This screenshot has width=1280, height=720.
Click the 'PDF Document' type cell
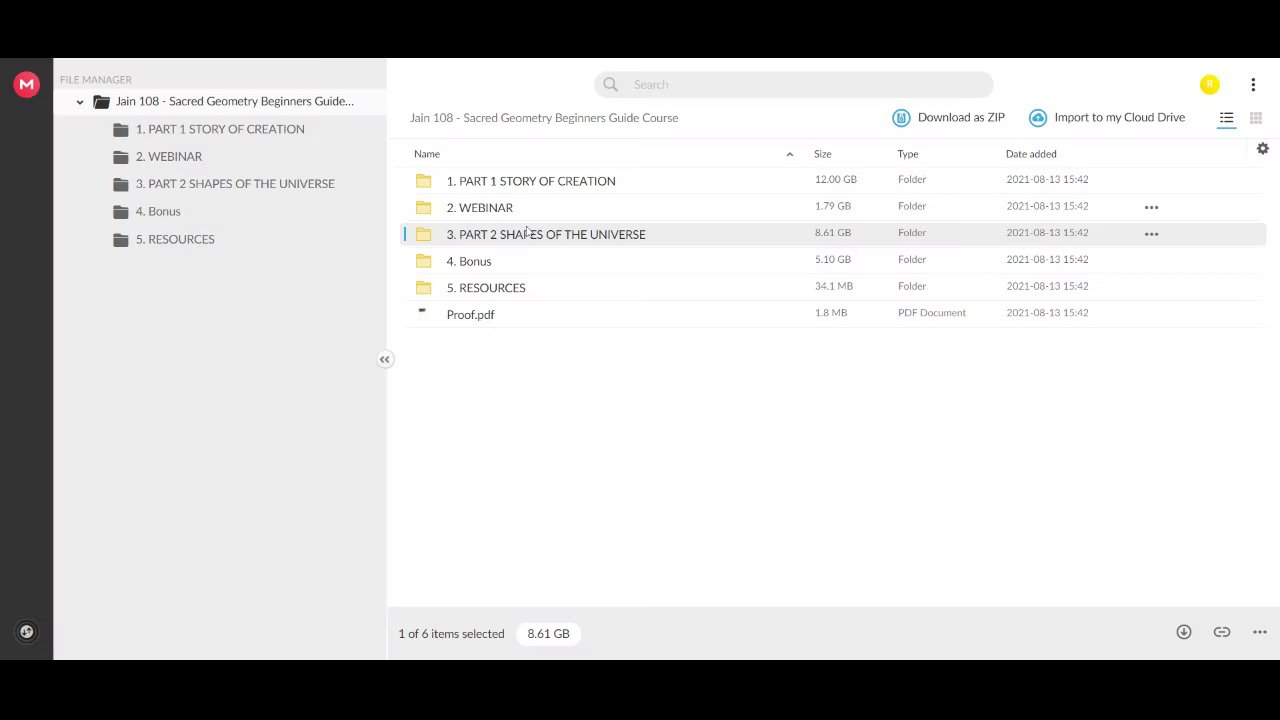click(932, 313)
